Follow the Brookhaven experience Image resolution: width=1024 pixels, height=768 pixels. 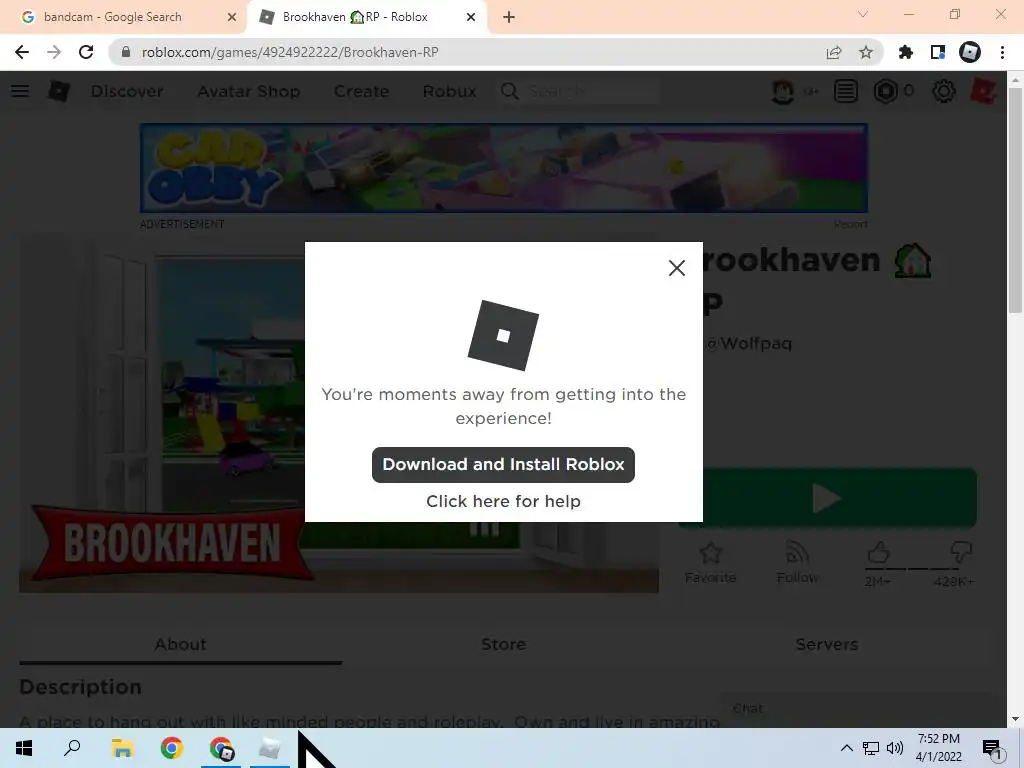tap(797, 562)
